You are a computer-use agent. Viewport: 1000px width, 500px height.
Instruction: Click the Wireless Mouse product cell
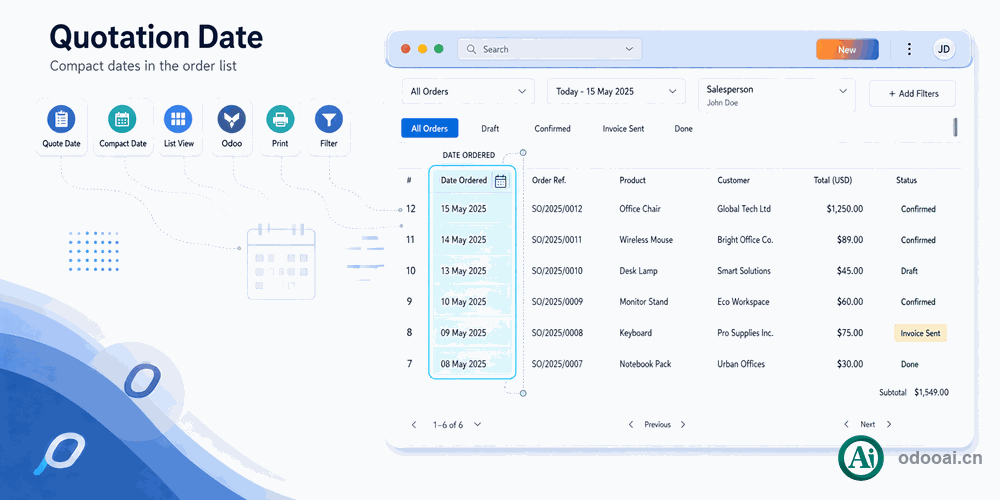coord(646,240)
